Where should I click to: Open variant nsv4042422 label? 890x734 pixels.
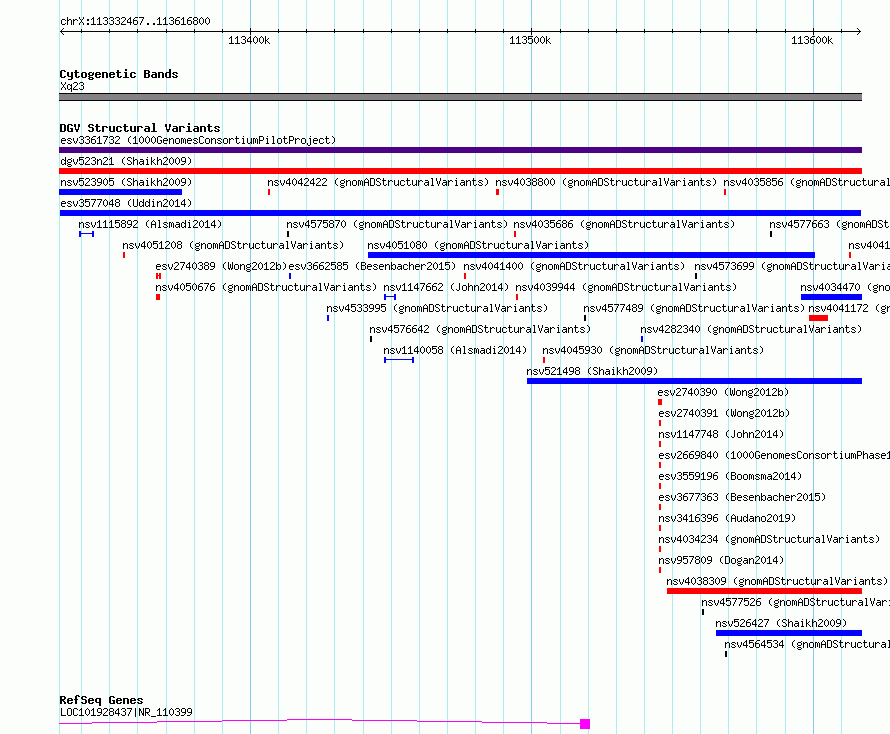[x=378, y=182]
